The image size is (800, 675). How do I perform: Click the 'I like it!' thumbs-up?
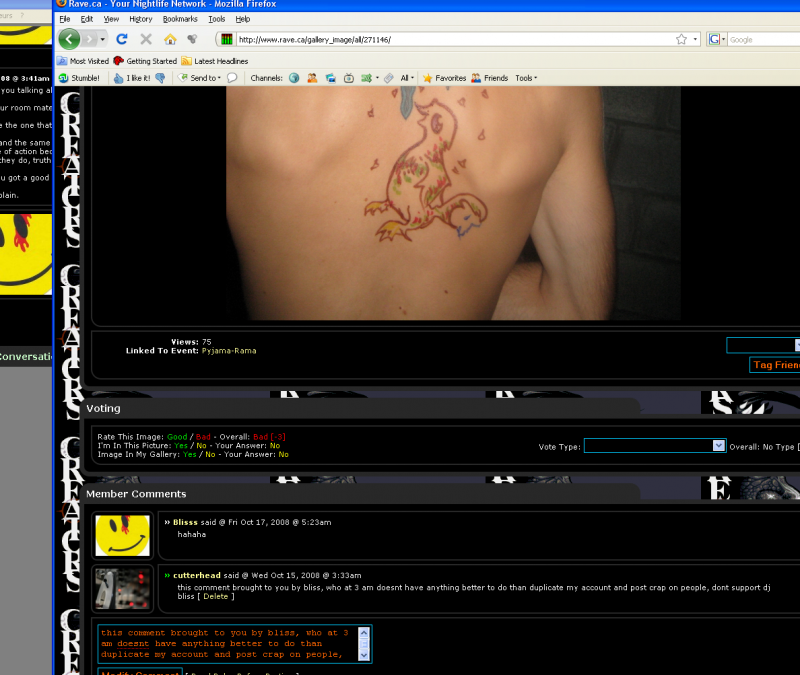(132, 78)
